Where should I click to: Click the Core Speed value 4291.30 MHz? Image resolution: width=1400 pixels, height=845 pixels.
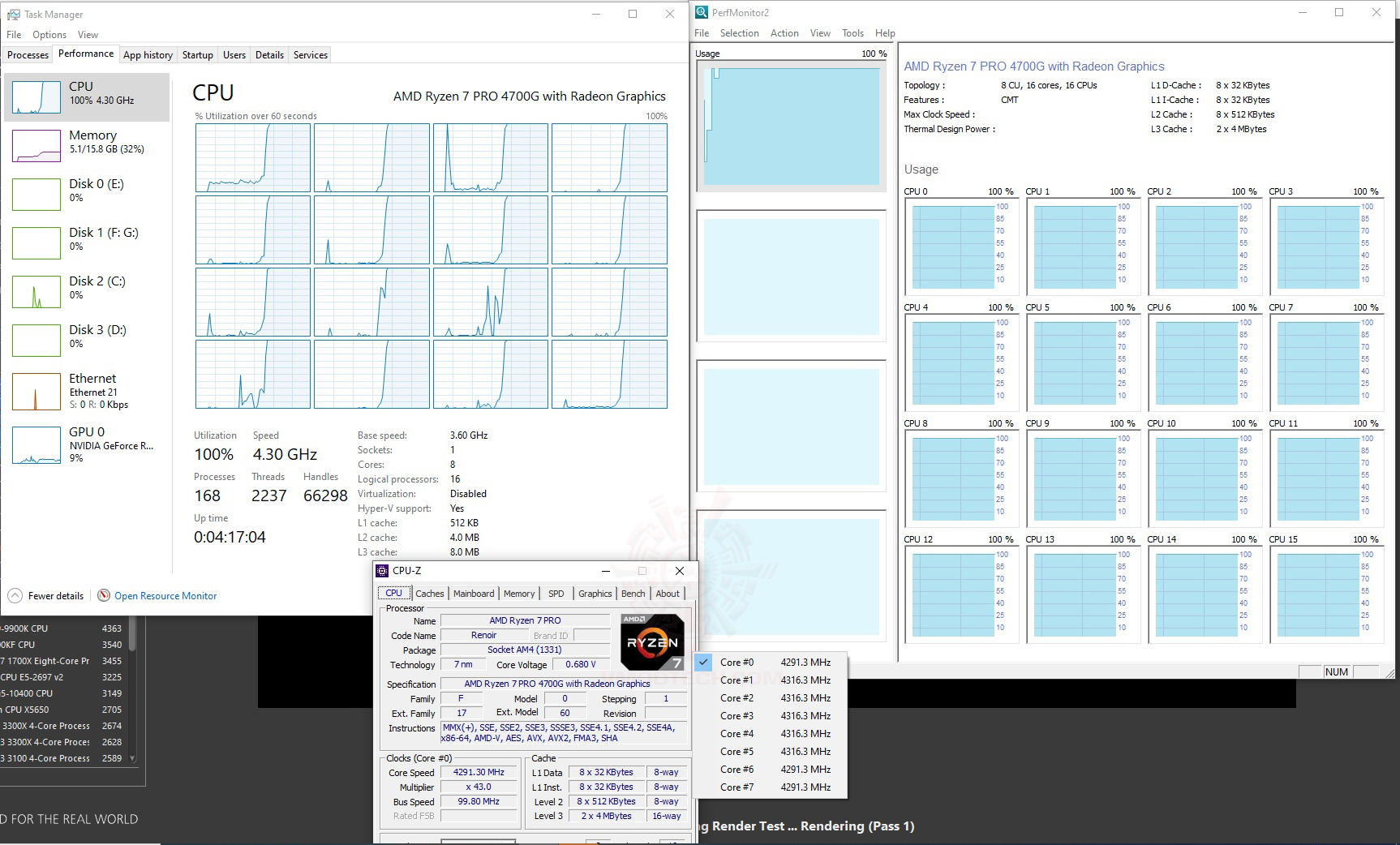point(479,773)
